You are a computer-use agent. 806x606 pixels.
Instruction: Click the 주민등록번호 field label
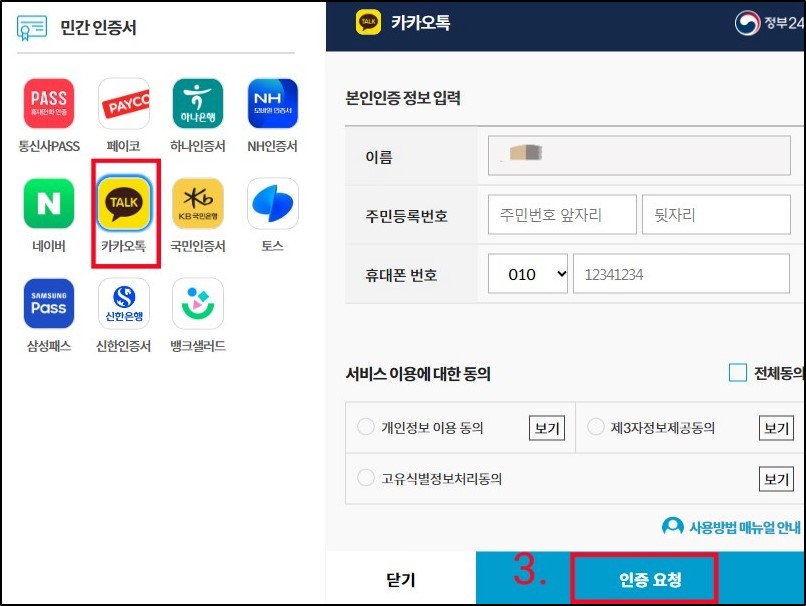click(406, 215)
